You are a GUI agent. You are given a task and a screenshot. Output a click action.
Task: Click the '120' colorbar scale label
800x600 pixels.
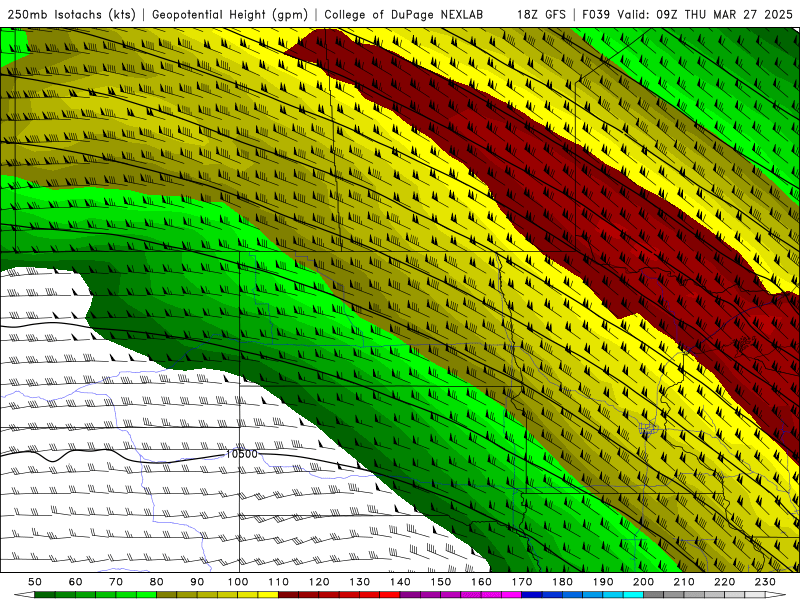tap(319, 582)
